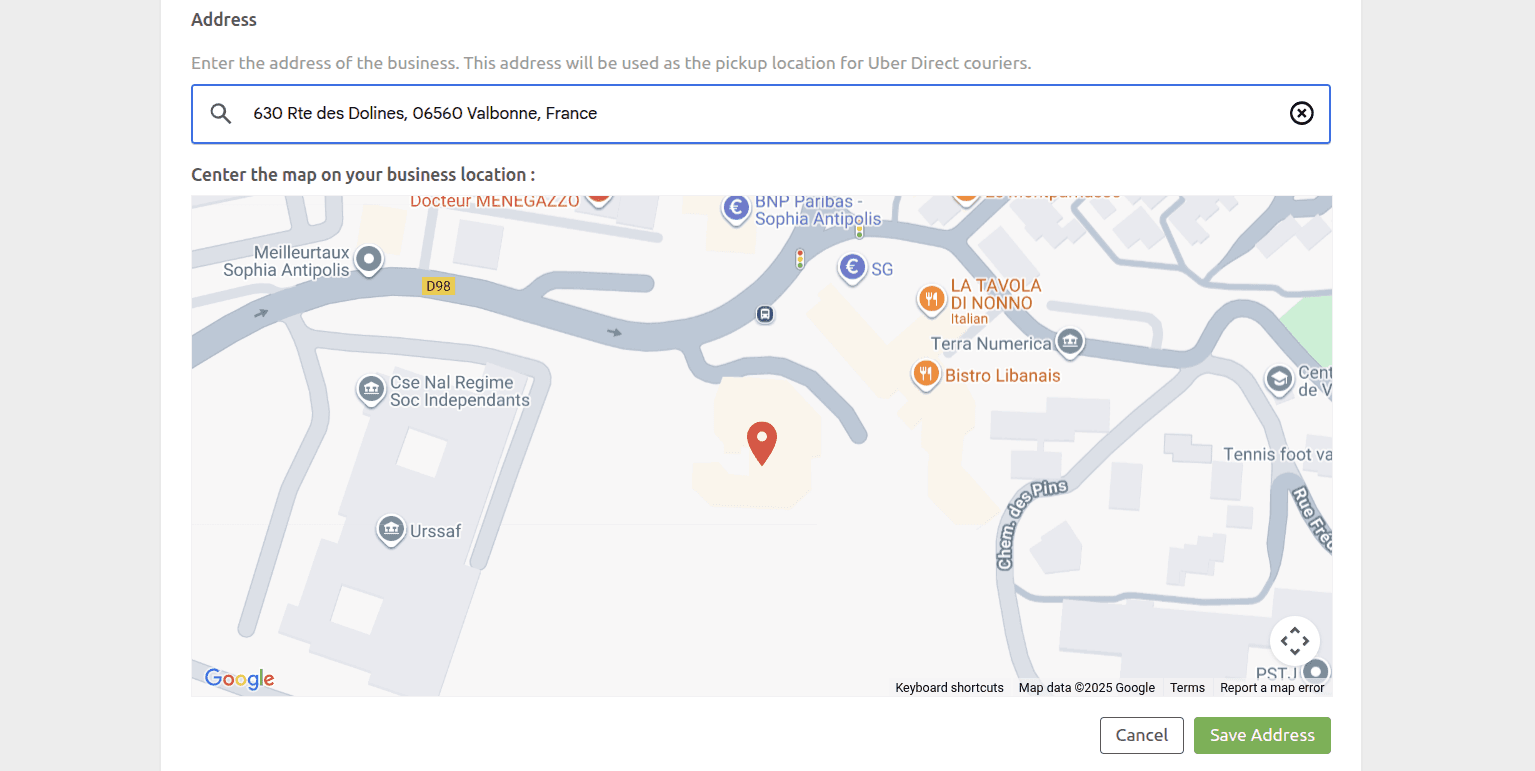Select the La Tavola di Nonno restaurant icon
This screenshot has width=1535, height=771.
coord(931,300)
